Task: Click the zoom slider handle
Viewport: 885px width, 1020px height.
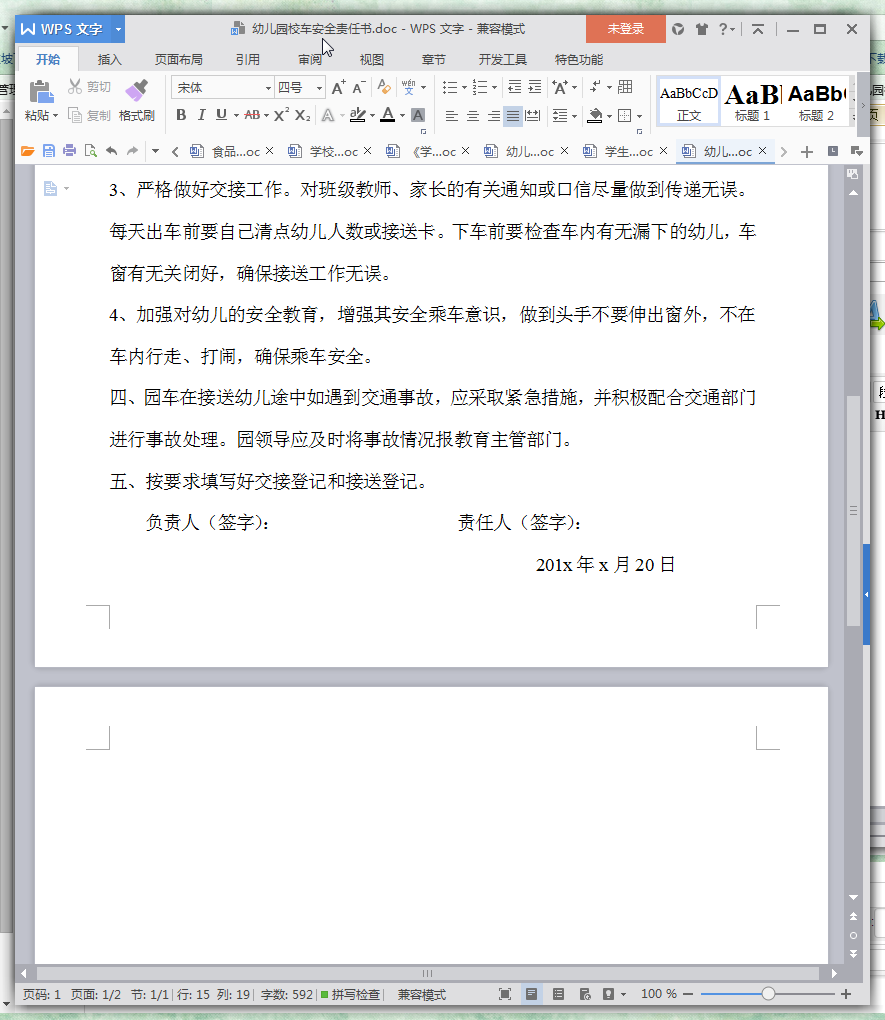Action: click(x=769, y=993)
